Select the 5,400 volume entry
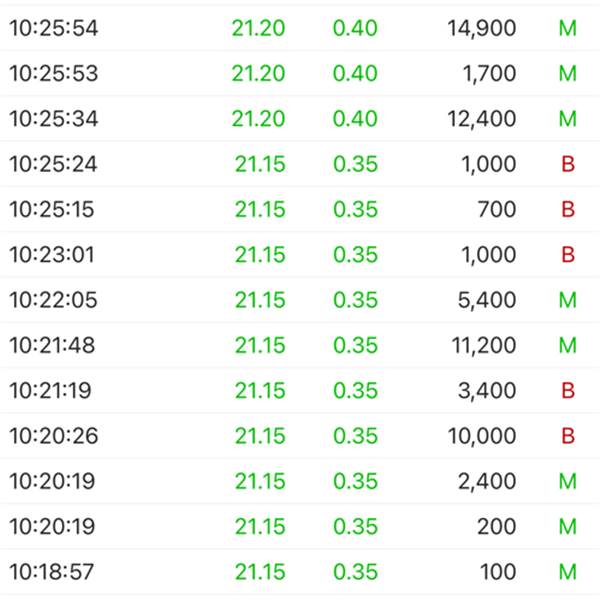 (x=487, y=300)
